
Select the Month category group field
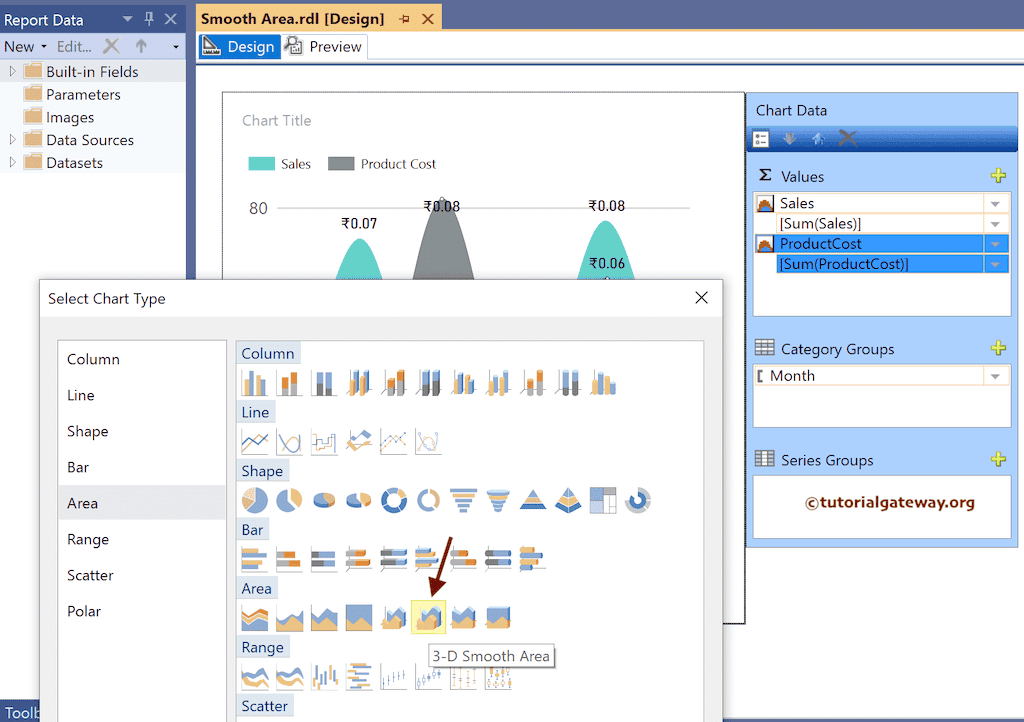869,376
